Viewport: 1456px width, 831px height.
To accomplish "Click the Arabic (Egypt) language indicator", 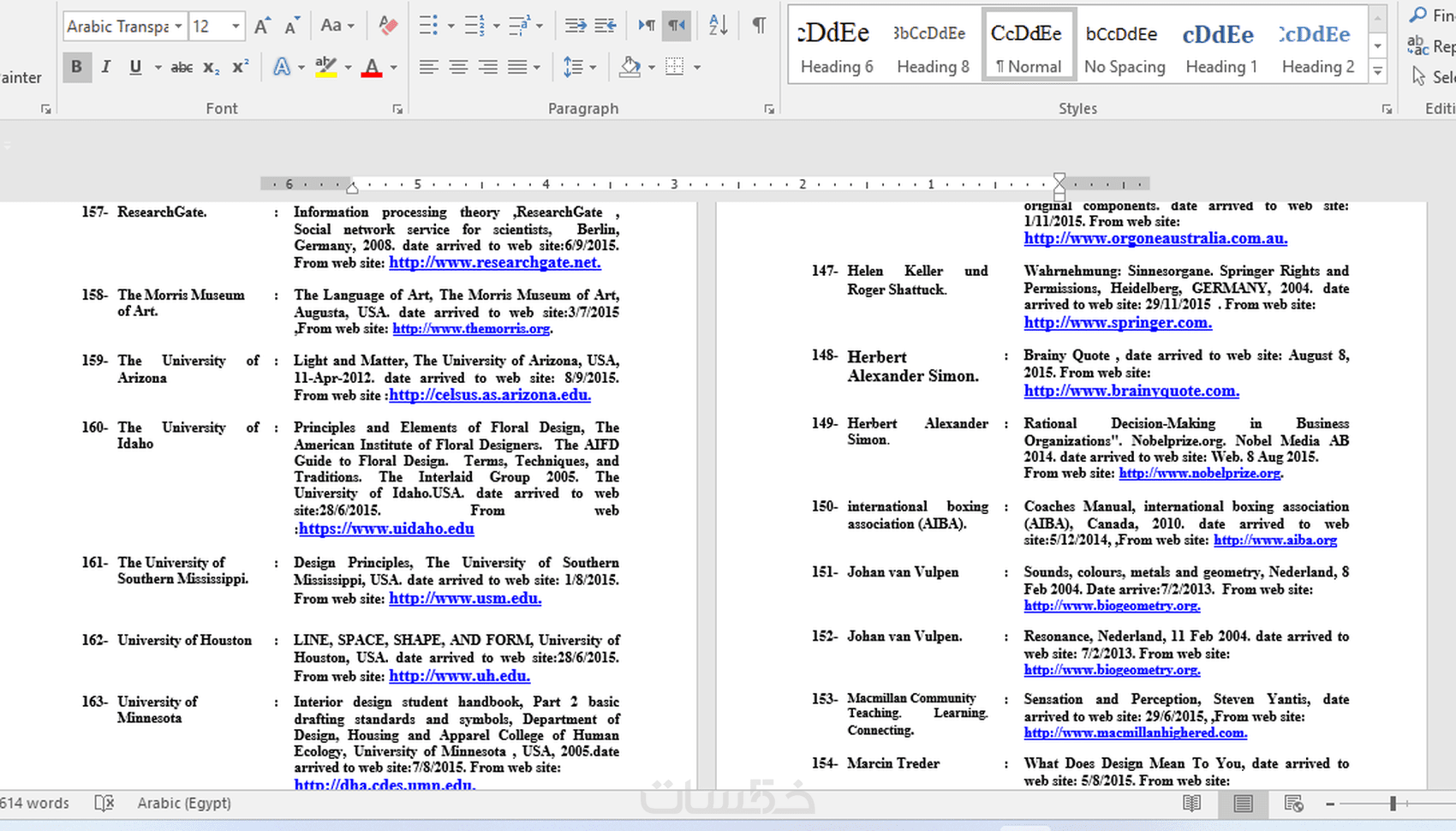I will point(184,804).
